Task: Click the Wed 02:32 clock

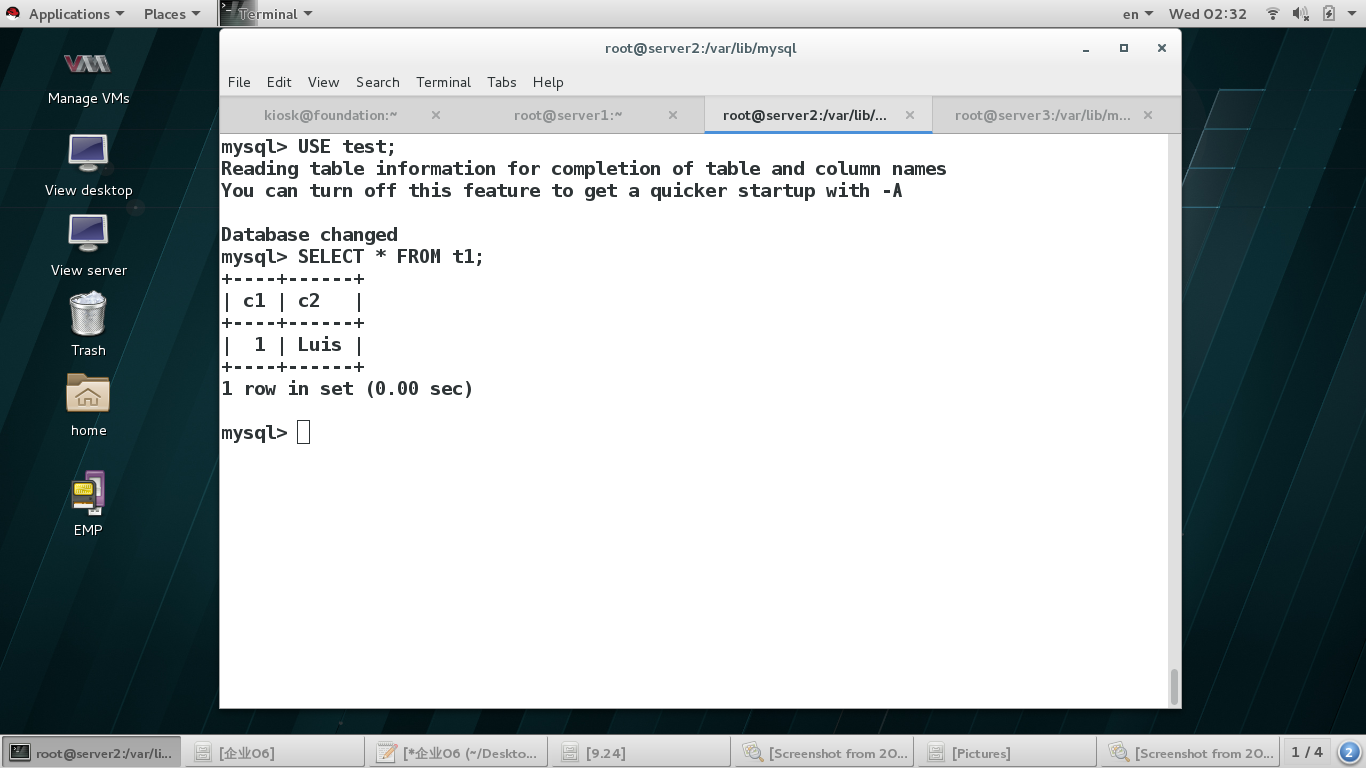Action: (x=1208, y=14)
